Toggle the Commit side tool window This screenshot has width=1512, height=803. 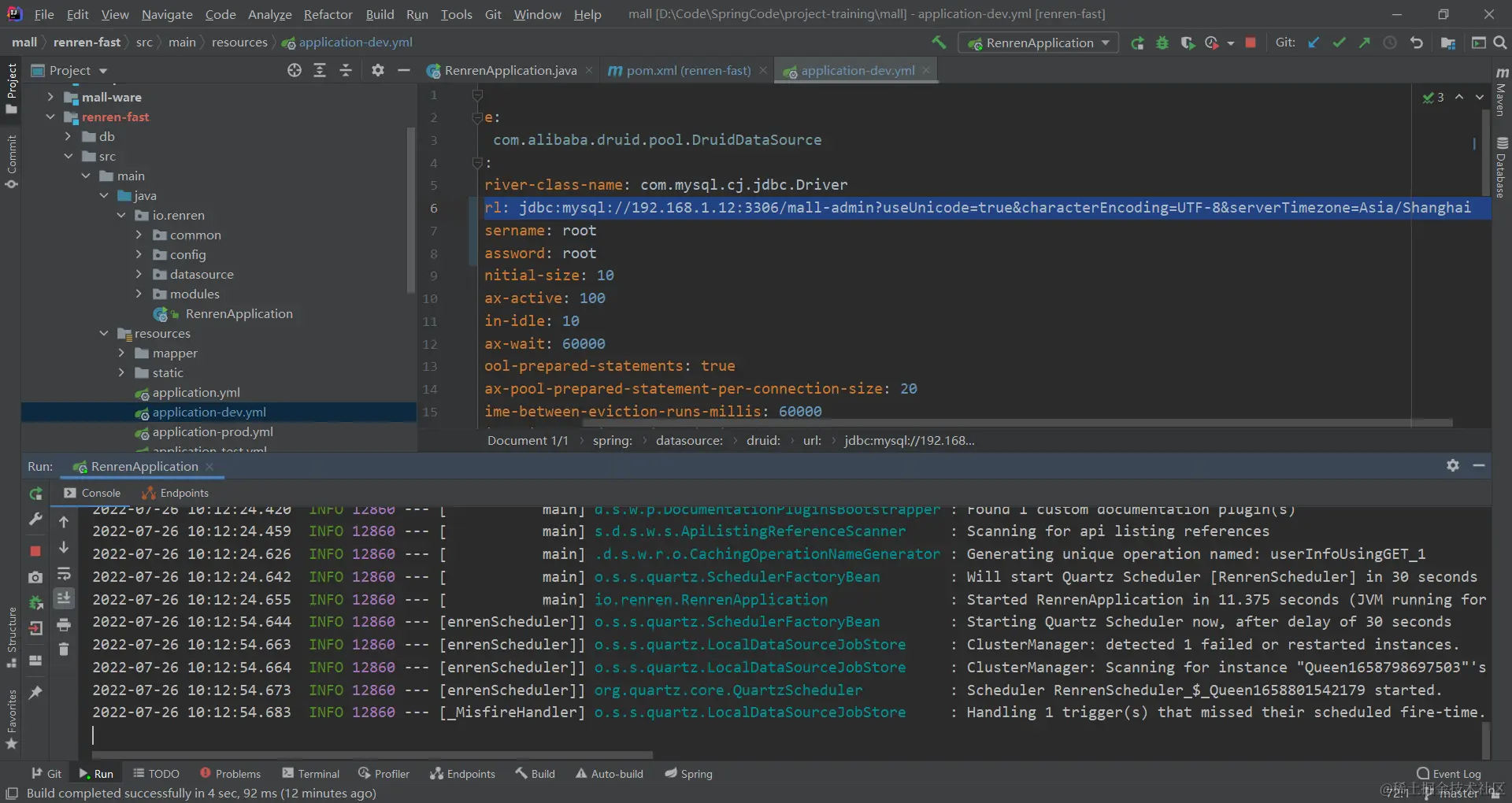point(11,161)
